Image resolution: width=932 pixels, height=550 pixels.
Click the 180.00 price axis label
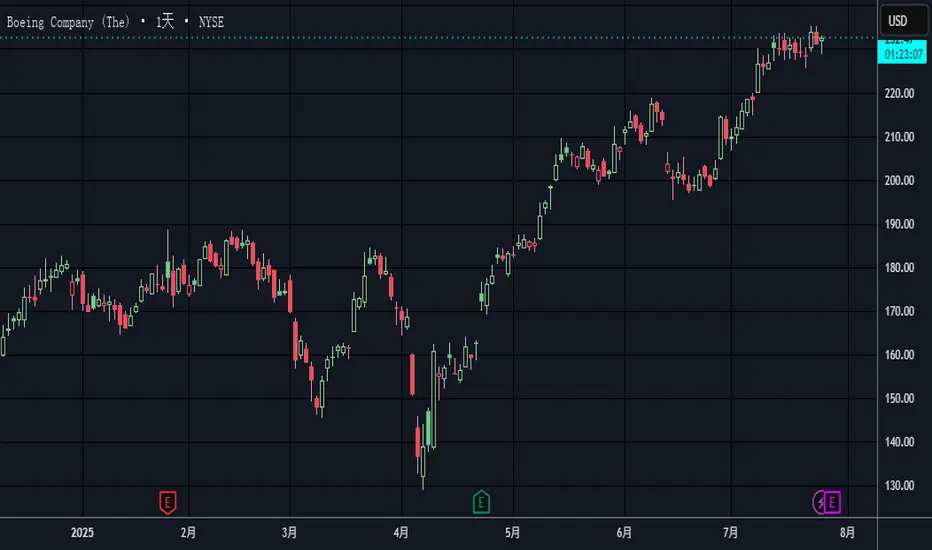[899, 268]
